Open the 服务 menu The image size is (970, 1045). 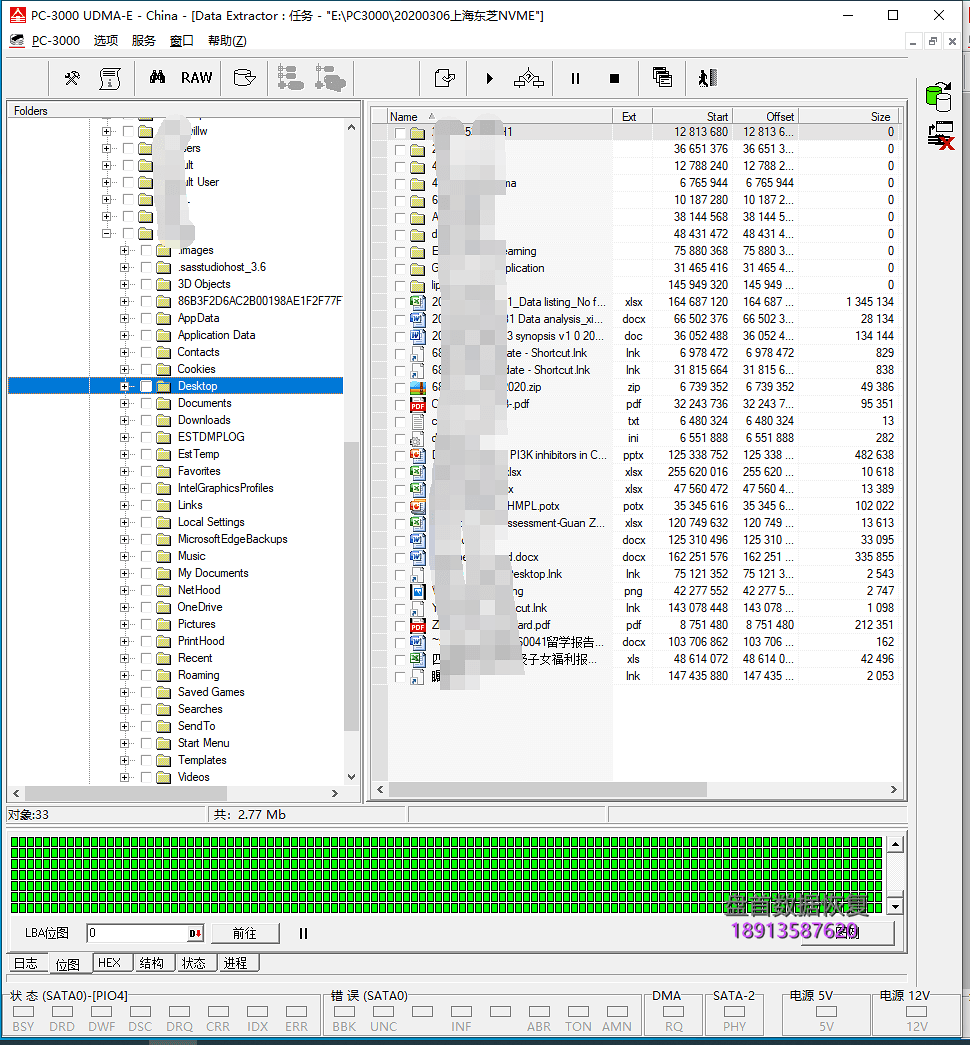pyautogui.click(x=143, y=41)
